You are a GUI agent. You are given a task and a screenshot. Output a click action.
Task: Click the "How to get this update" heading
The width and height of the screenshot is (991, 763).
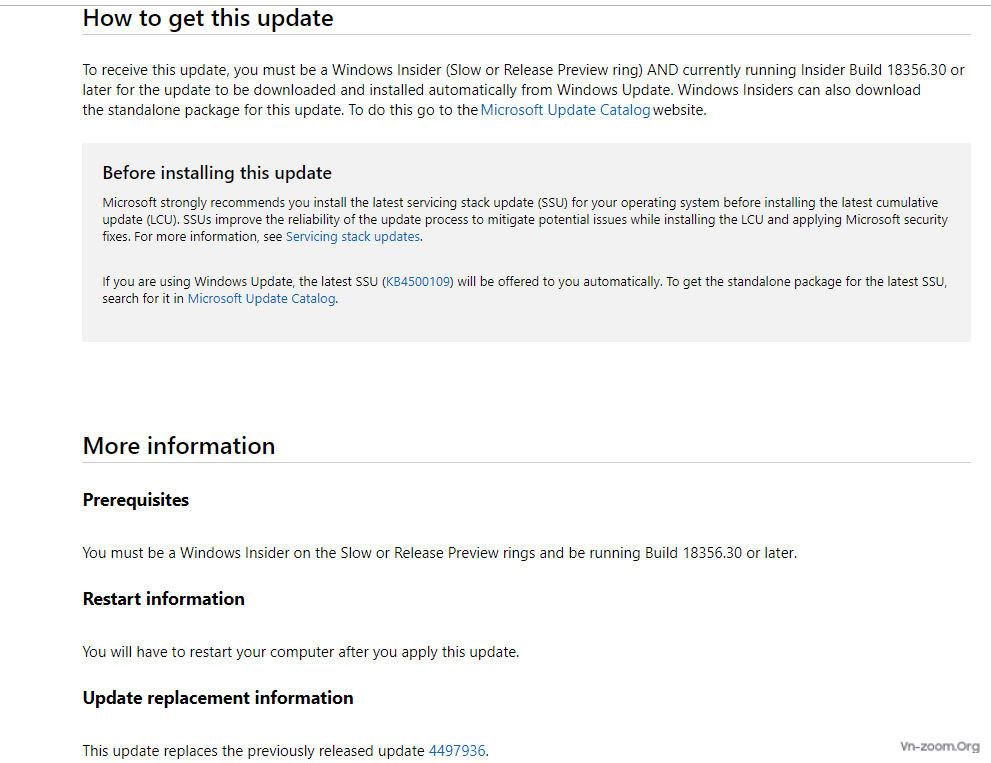tap(208, 18)
